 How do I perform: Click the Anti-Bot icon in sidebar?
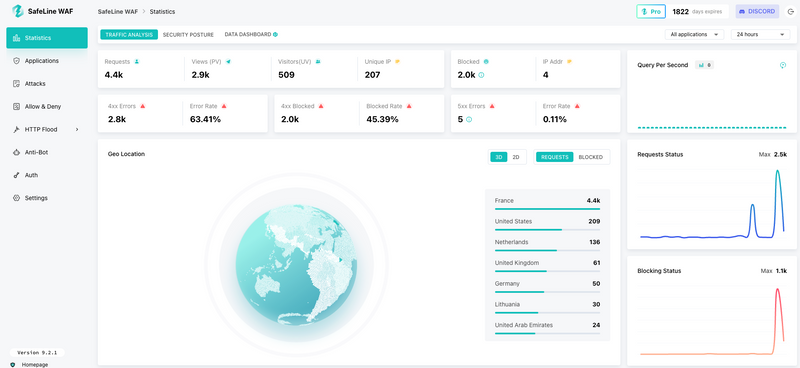(x=16, y=152)
